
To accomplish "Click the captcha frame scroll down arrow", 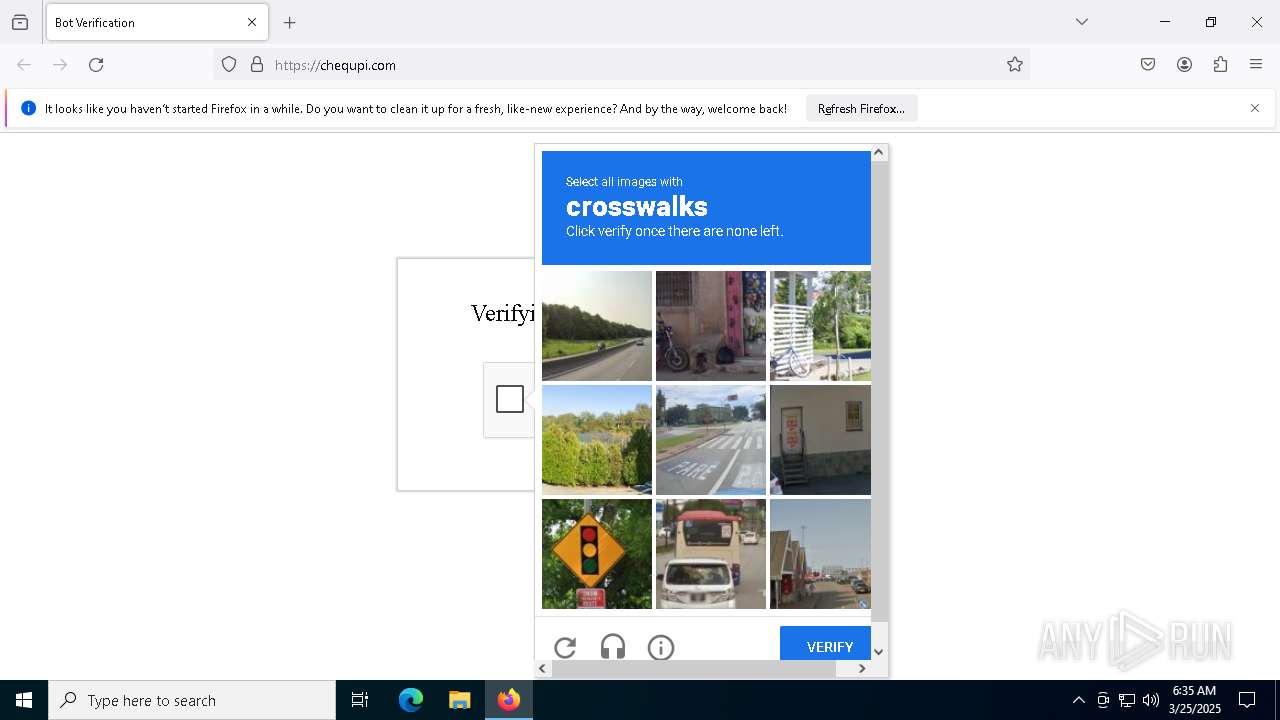I will [x=879, y=652].
